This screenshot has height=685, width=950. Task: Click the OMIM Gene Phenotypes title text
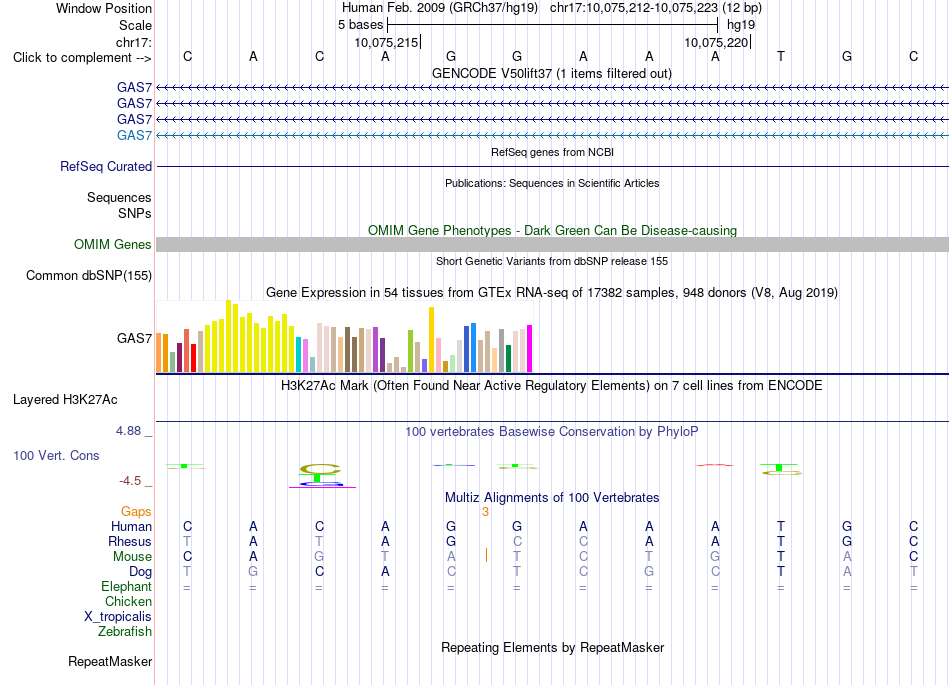tap(552, 230)
